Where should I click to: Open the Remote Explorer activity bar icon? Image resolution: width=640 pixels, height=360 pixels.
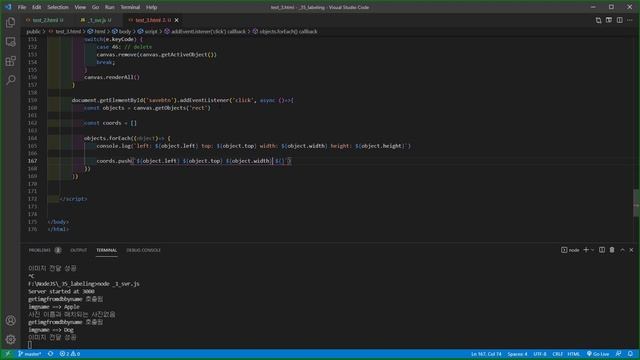(11, 42)
